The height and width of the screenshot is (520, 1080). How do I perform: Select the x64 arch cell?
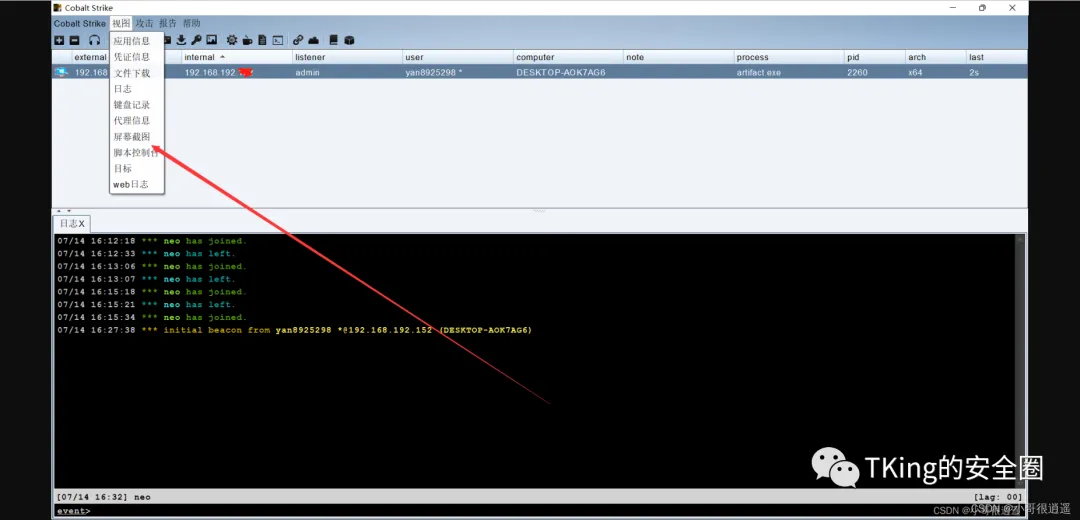935,72
